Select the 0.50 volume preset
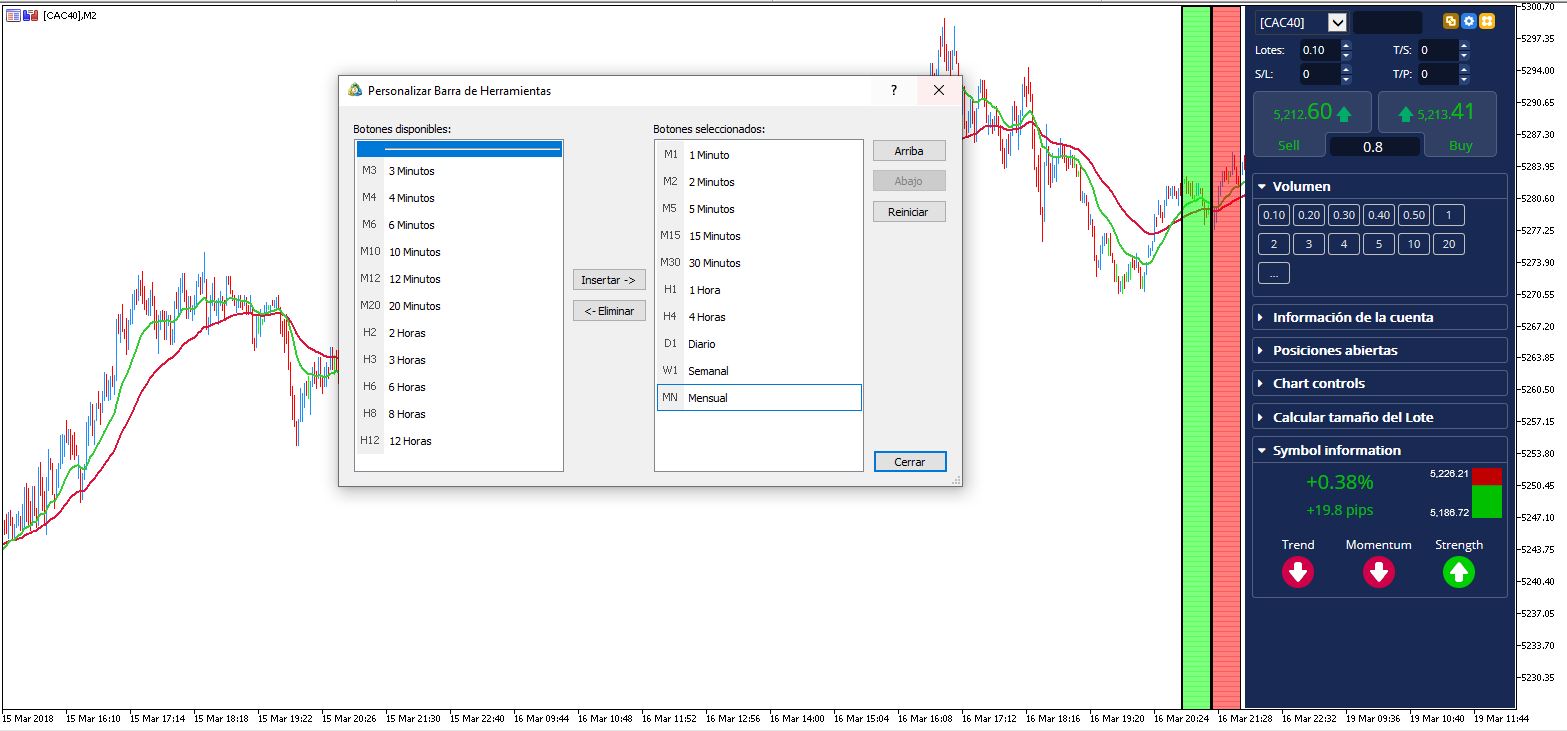Image resolution: width=1567 pixels, height=731 pixels. [x=1413, y=215]
